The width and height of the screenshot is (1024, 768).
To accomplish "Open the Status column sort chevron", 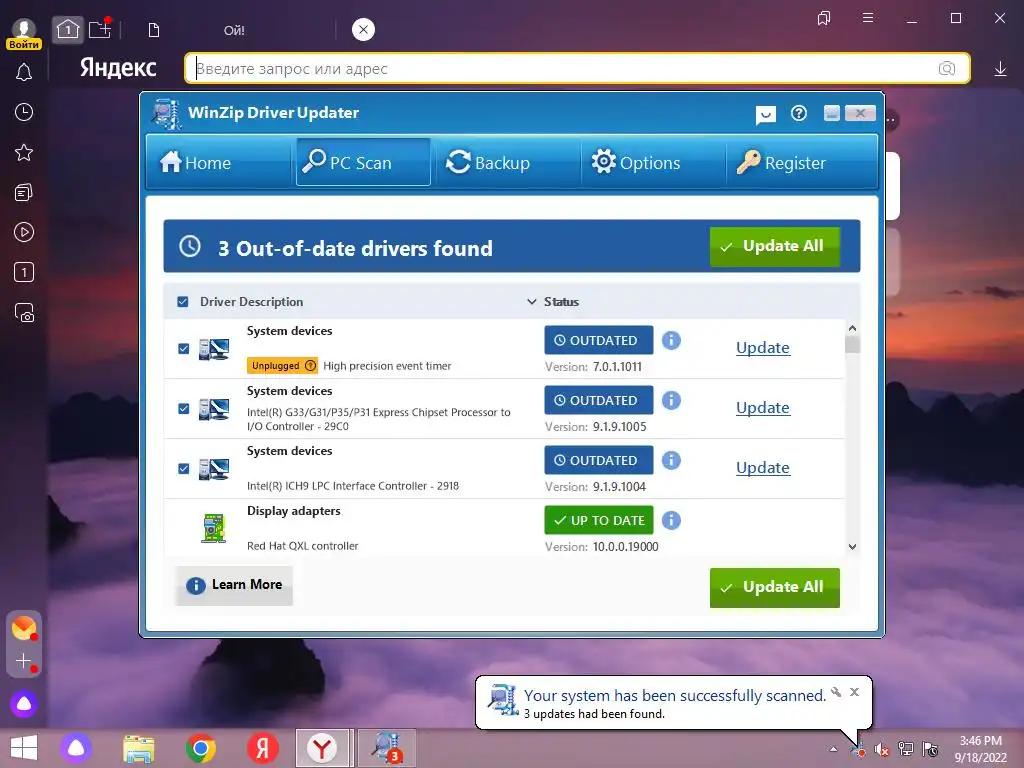I will pyautogui.click(x=532, y=302).
